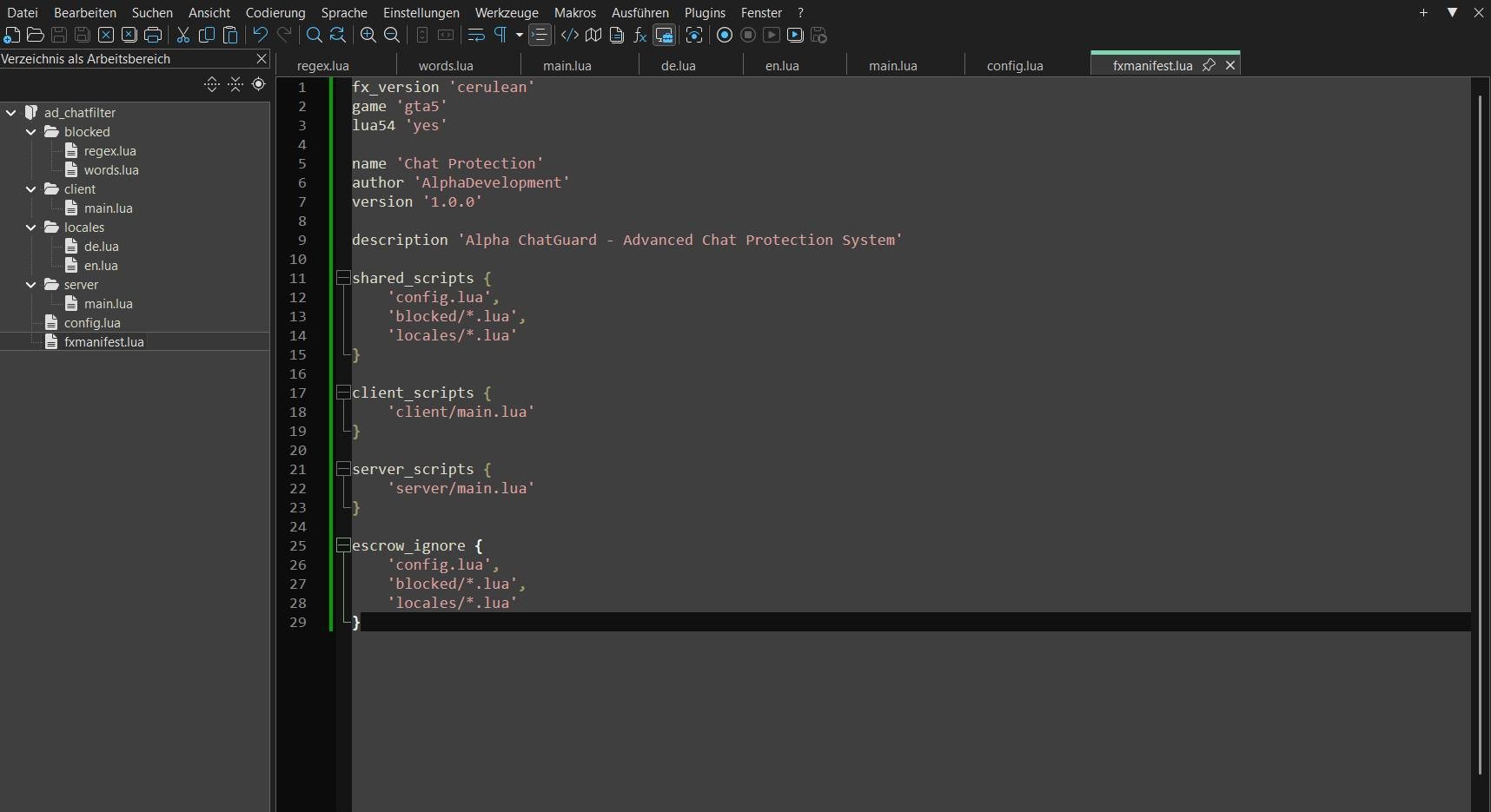Click the Open file folder icon
This screenshot has height=812, width=1491.
point(36,36)
